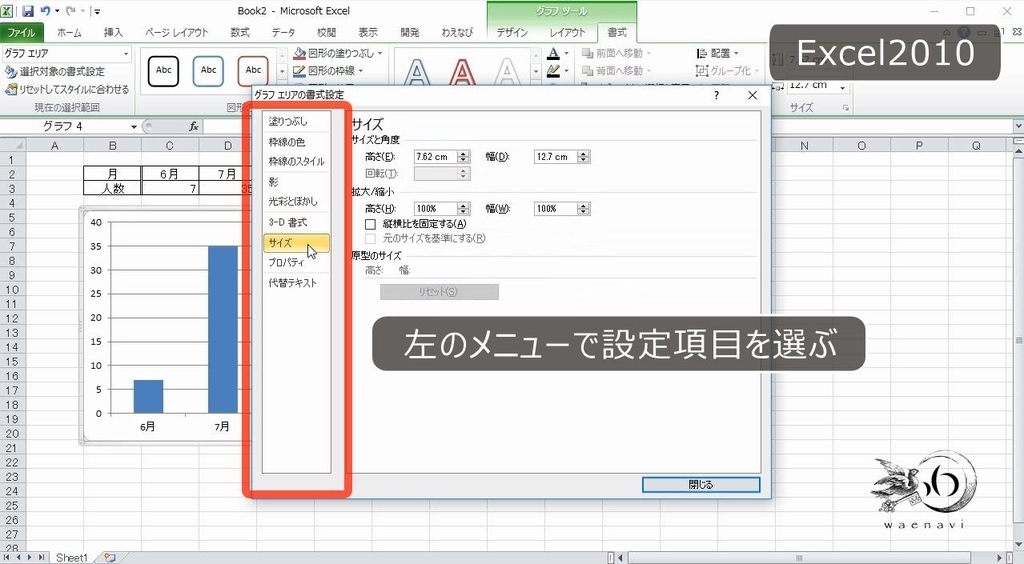Viewport: 1024px width, 564px height.
Task: Expand the shape styles gallery arrow
Action: [x=282, y=72]
